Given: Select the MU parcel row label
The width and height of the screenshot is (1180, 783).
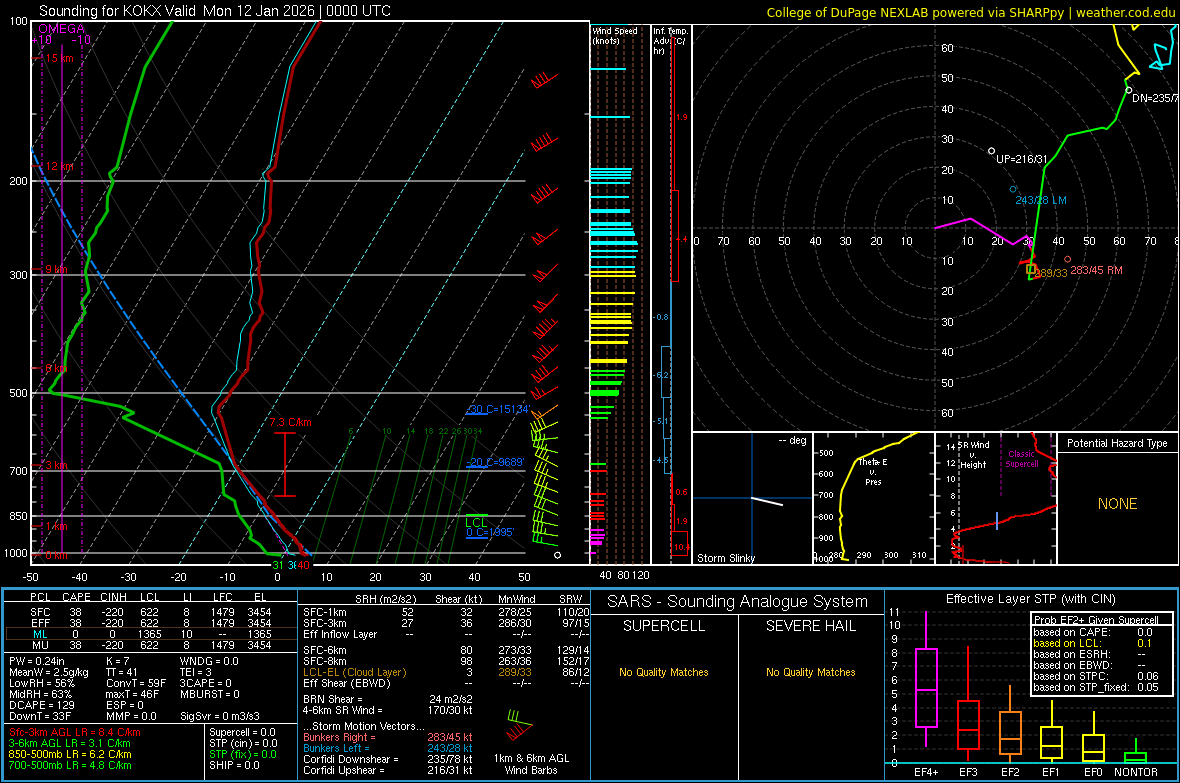Looking at the screenshot, I should click(40, 645).
